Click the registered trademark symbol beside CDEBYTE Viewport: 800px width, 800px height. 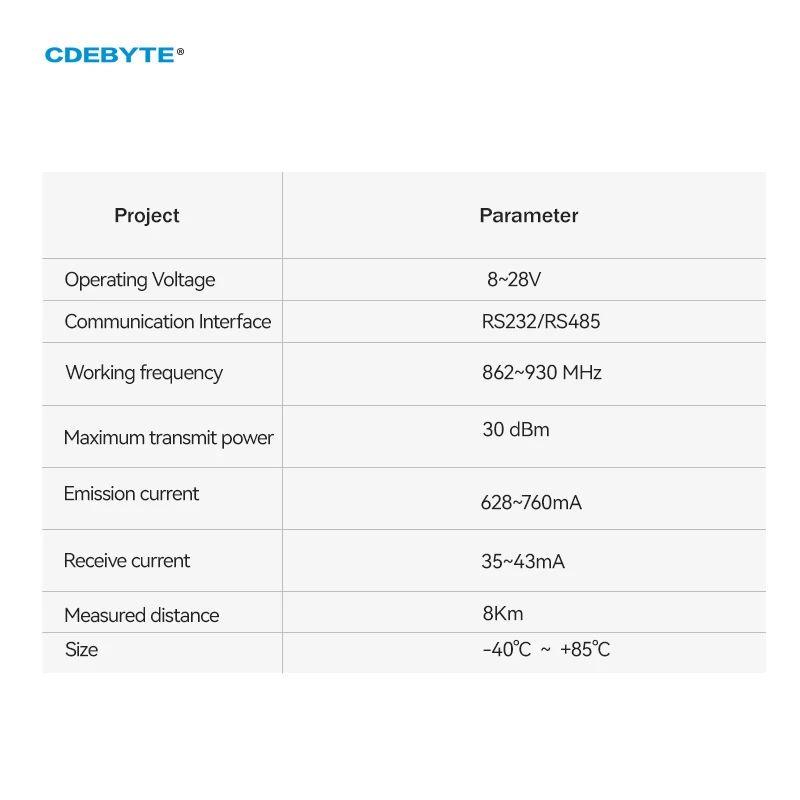181,52
